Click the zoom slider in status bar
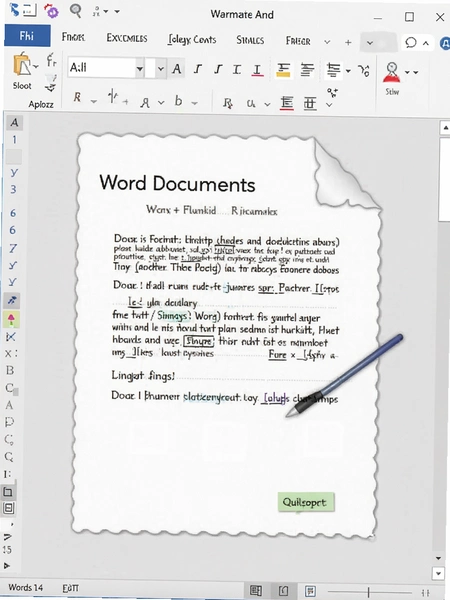Screen dimensions: 450x600 (x=369, y=592)
